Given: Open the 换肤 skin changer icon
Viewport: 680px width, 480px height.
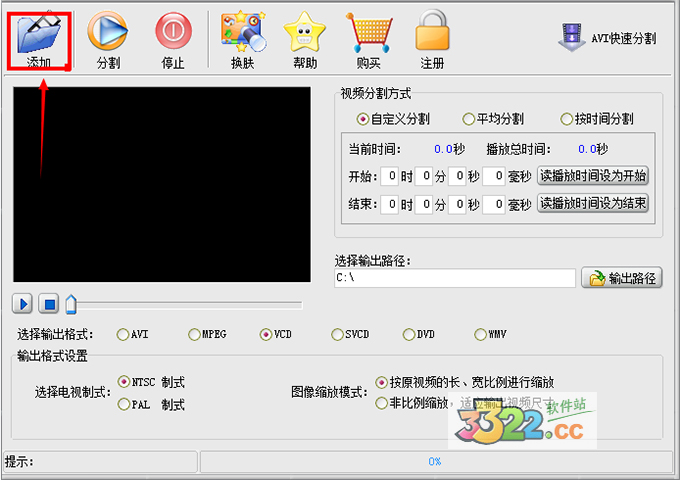Looking at the screenshot, I should coord(243,32).
